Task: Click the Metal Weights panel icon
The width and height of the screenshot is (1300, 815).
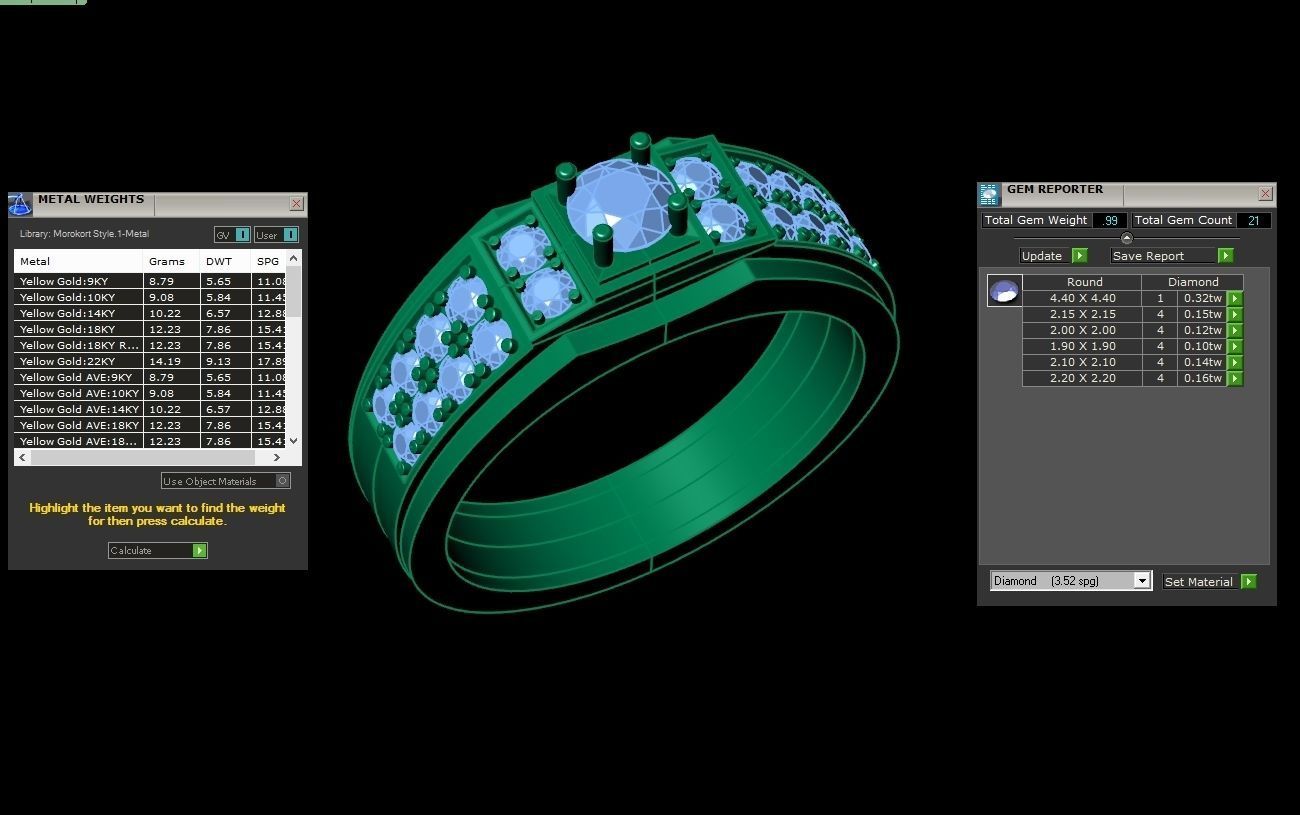Action: pos(20,204)
